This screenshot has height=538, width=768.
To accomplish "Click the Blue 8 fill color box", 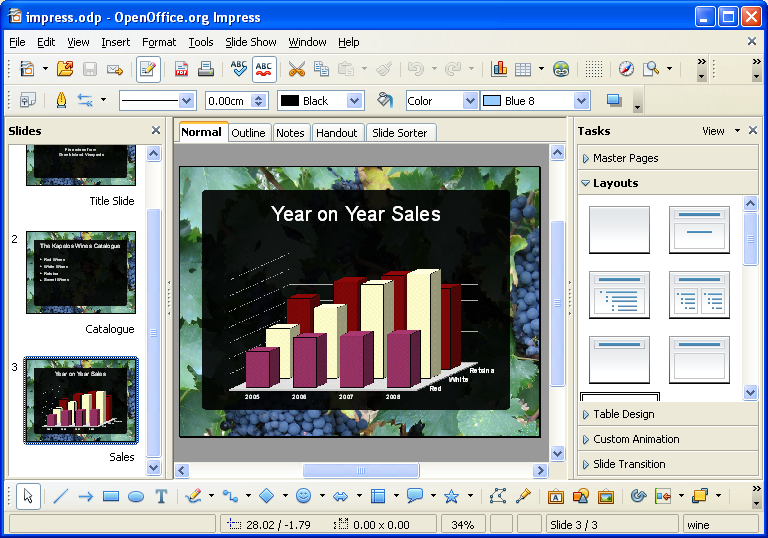I will pyautogui.click(x=527, y=101).
